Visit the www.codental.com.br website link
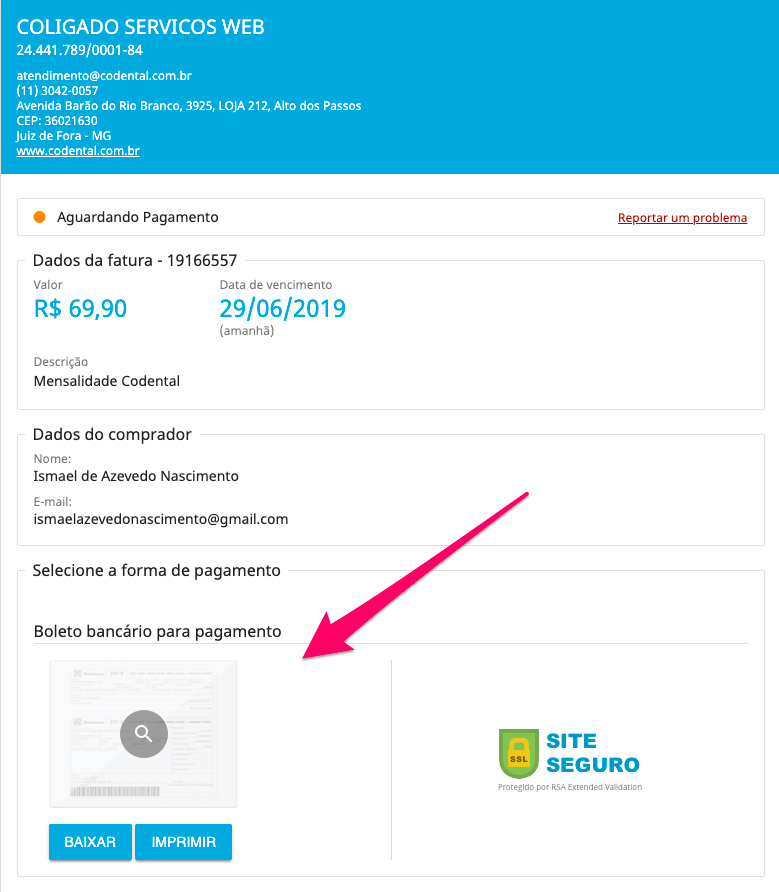The width and height of the screenshot is (779, 892). click(x=78, y=151)
